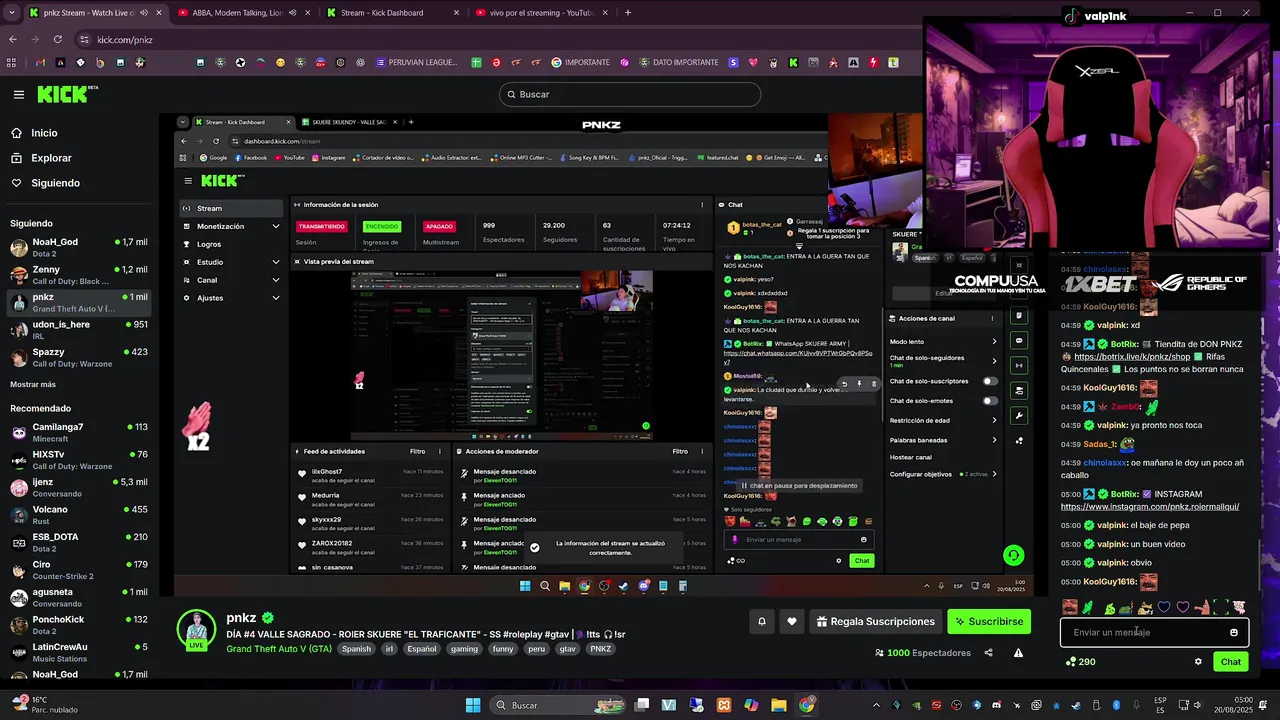
Task: Open a new browser tab
Action: pos(628,13)
